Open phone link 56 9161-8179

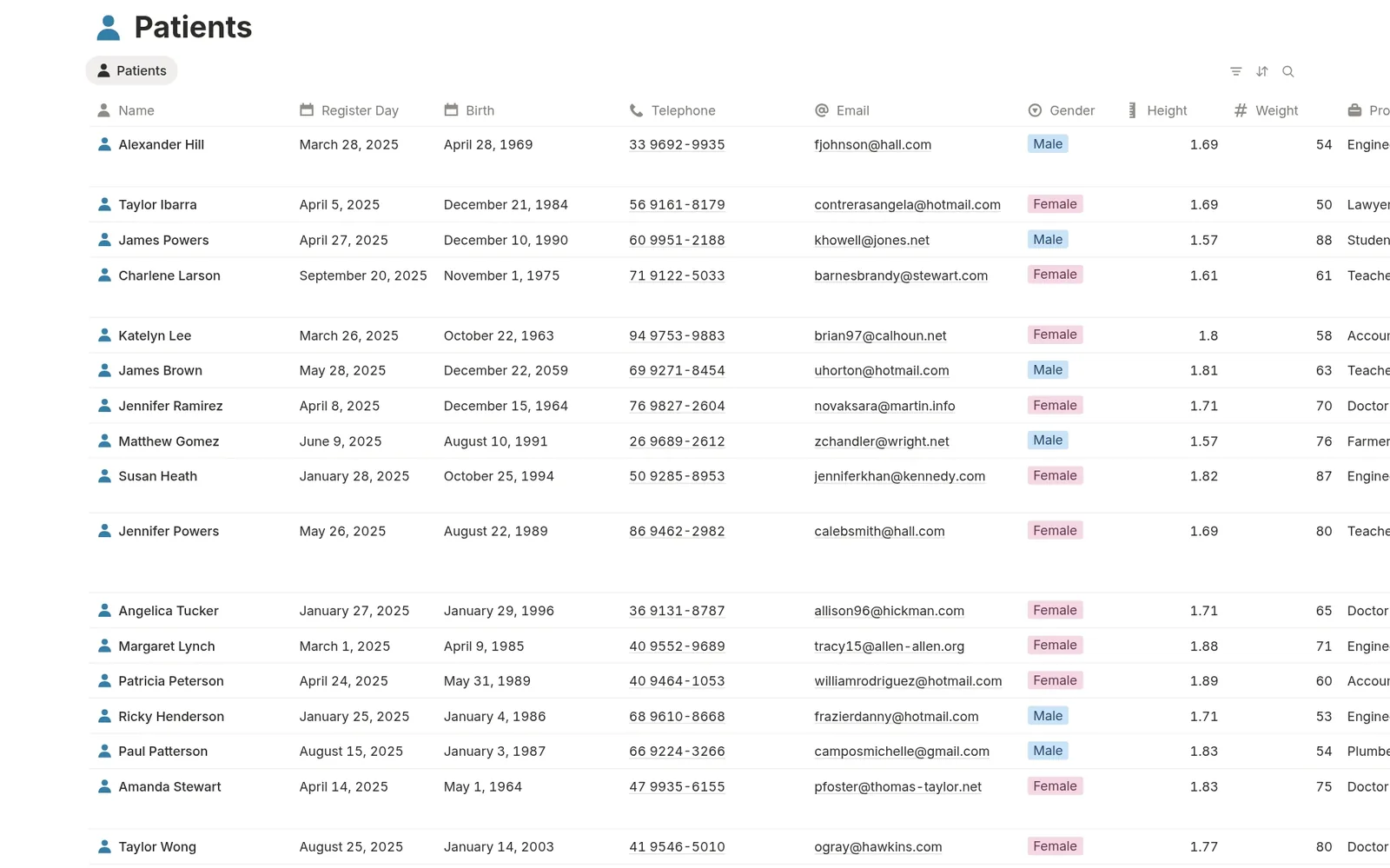(x=677, y=205)
